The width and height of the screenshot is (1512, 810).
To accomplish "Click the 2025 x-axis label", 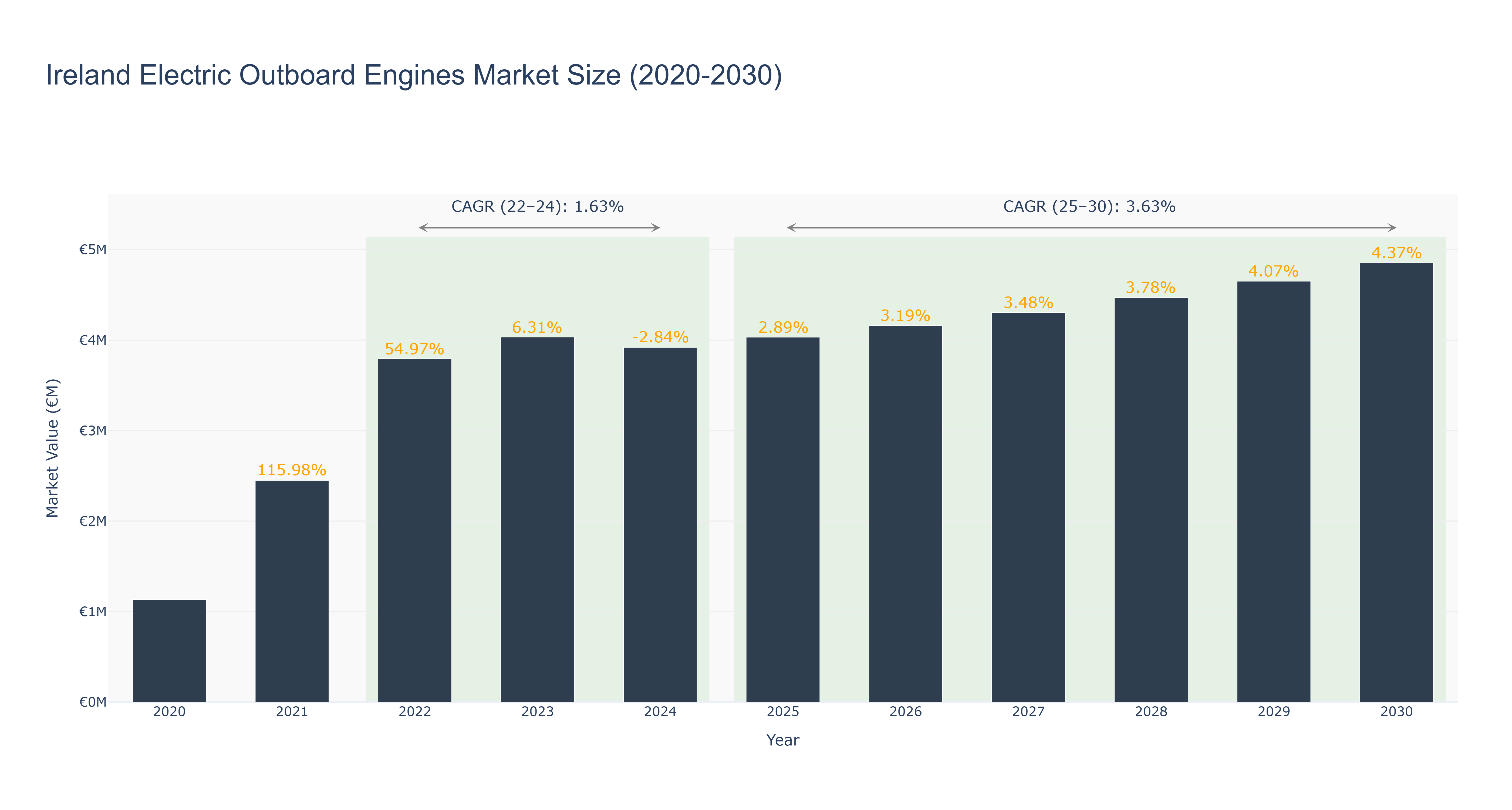I will [782, 711].
